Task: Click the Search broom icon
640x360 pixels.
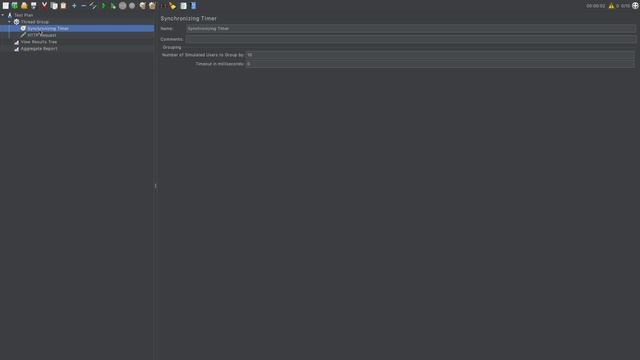Action: tap(172, 6)
